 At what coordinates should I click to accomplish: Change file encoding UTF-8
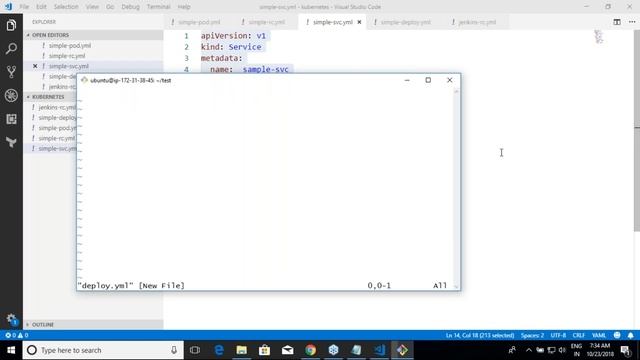click(x=558, y=335)
